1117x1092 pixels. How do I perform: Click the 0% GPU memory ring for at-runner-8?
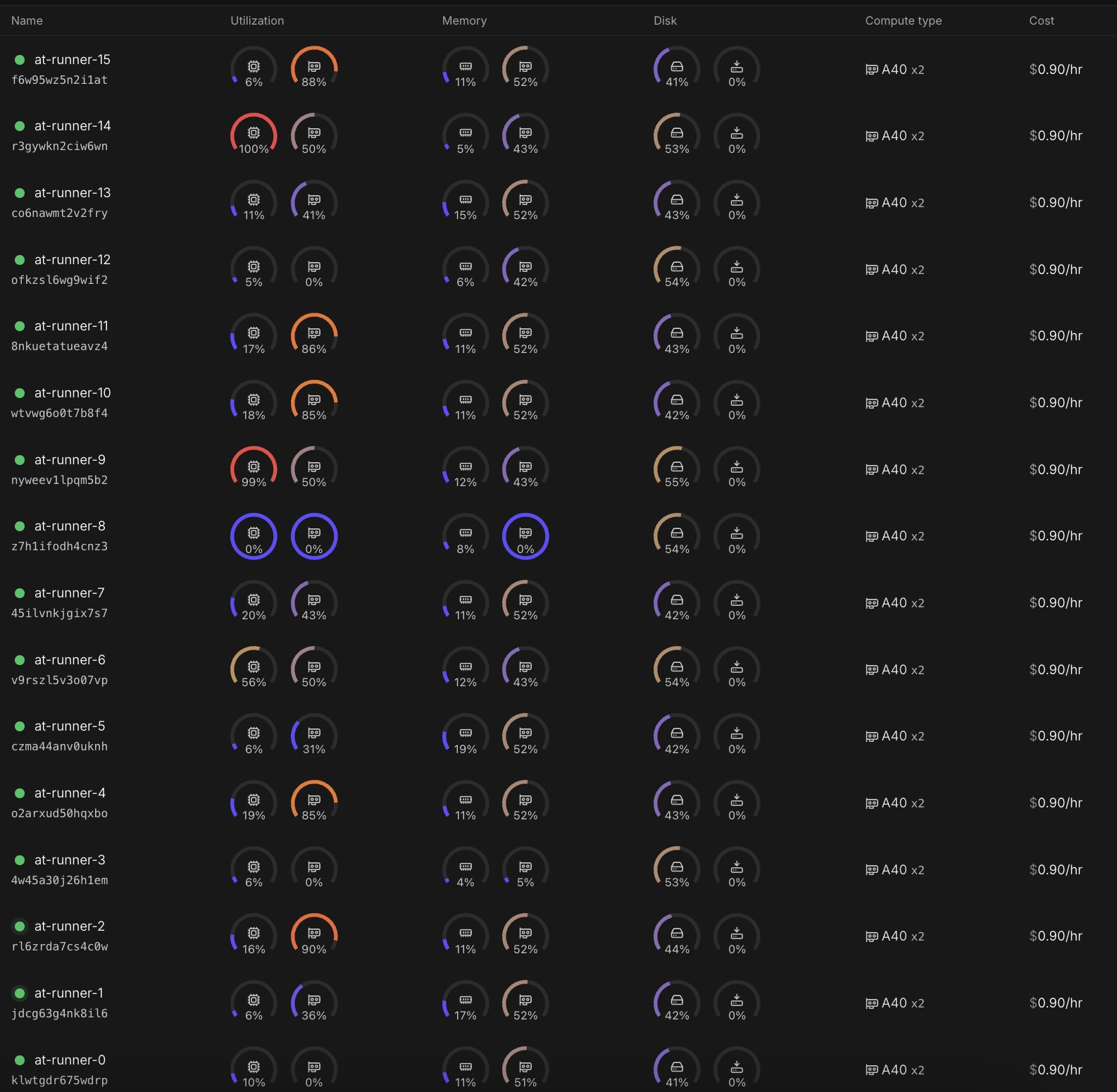tap(525, 536)
